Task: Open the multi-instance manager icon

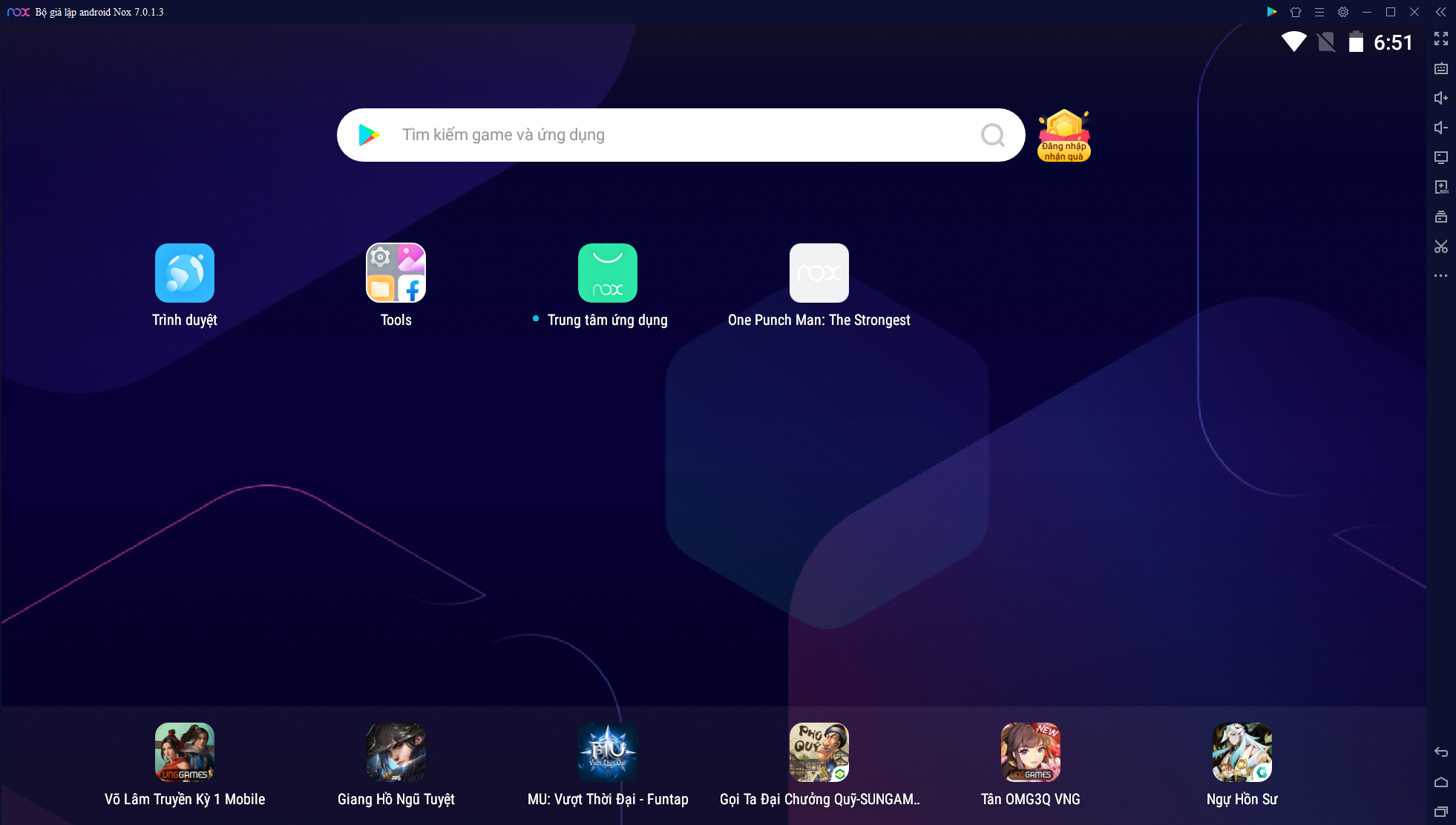Action: 1441,217
